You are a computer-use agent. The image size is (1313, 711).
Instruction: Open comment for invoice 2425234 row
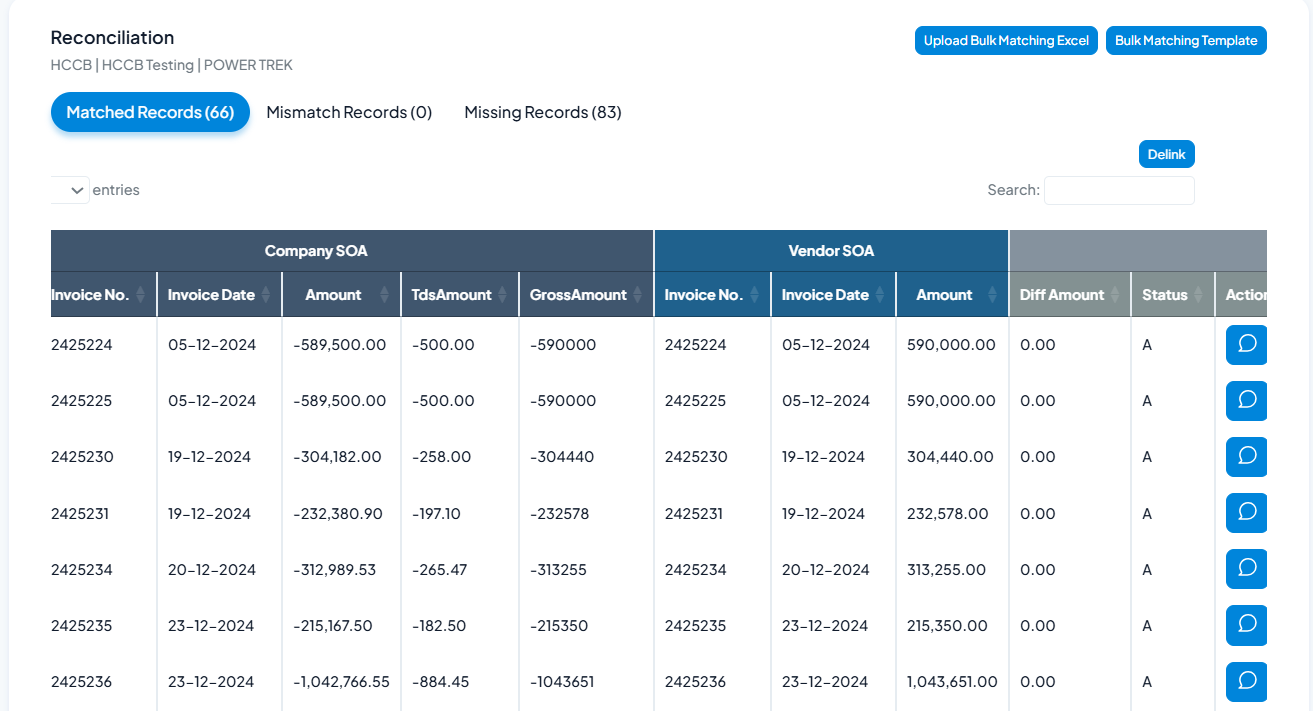tap(1246, 569)
